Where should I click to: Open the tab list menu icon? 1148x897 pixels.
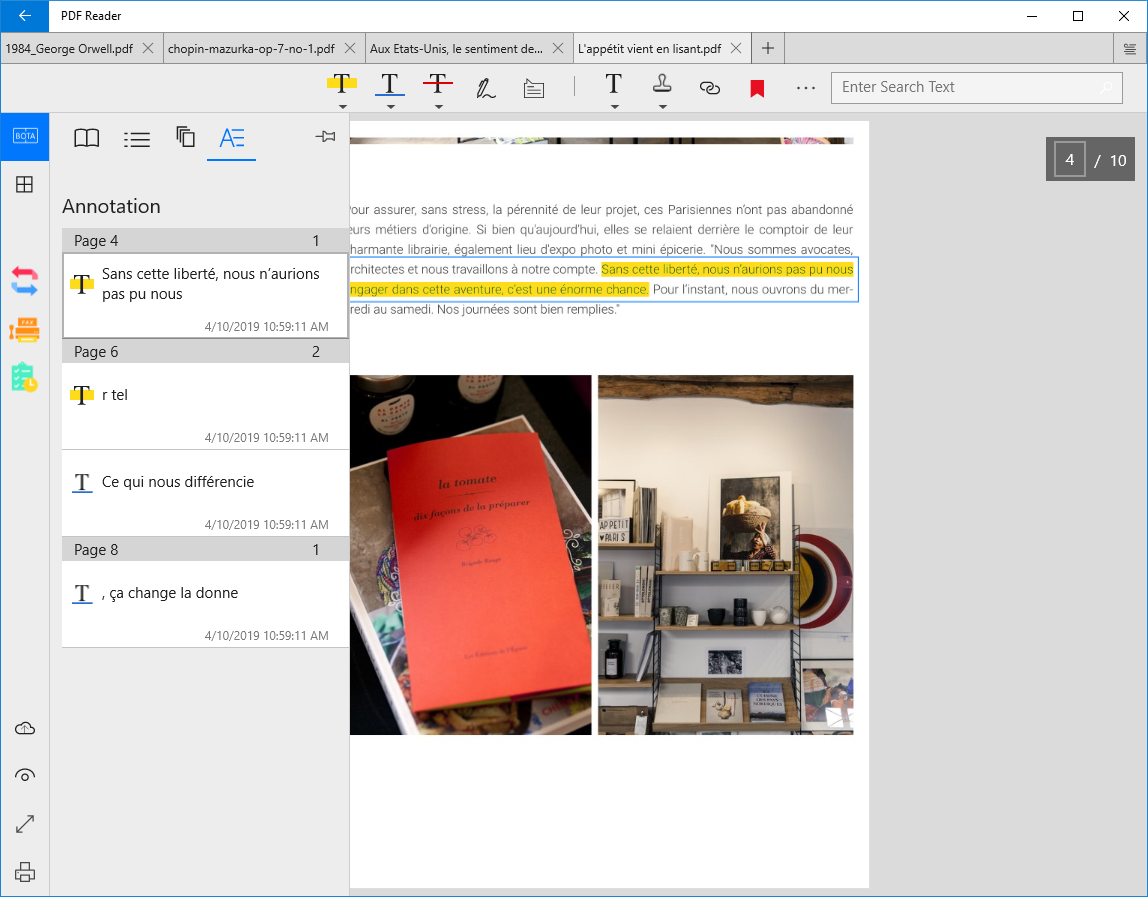[x=1130, y=49]
